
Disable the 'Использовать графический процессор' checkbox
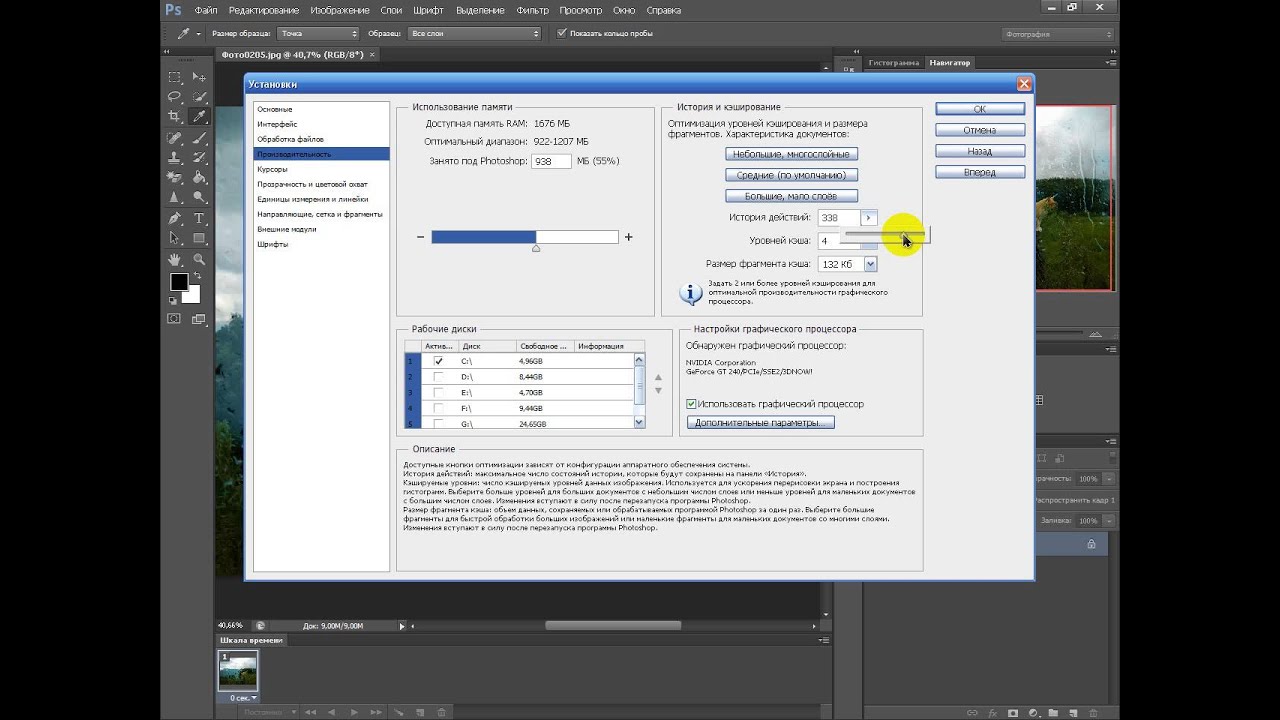pos(691,404)
